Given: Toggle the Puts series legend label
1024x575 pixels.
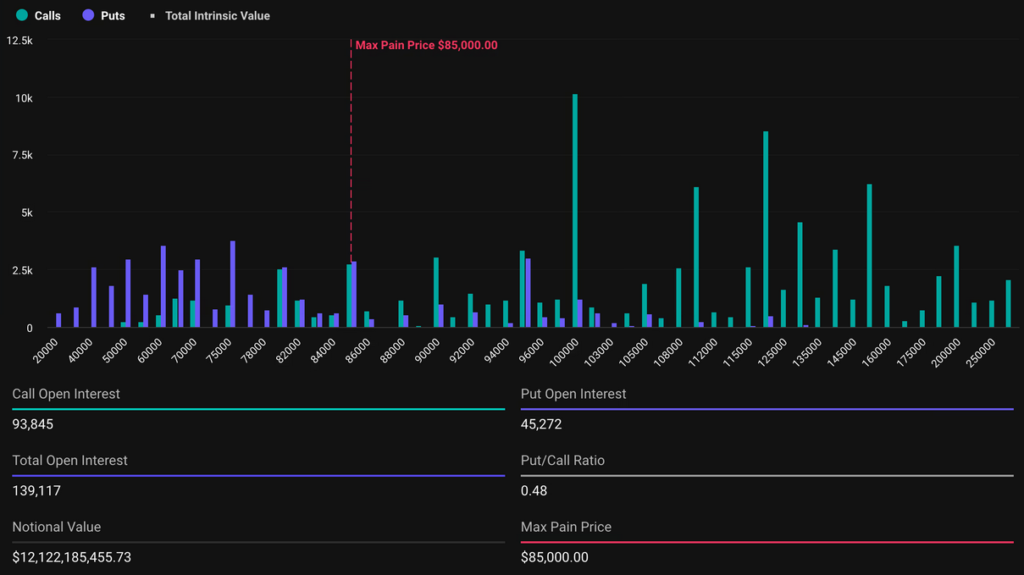Looking at the screenshot, I should (113, 16).
